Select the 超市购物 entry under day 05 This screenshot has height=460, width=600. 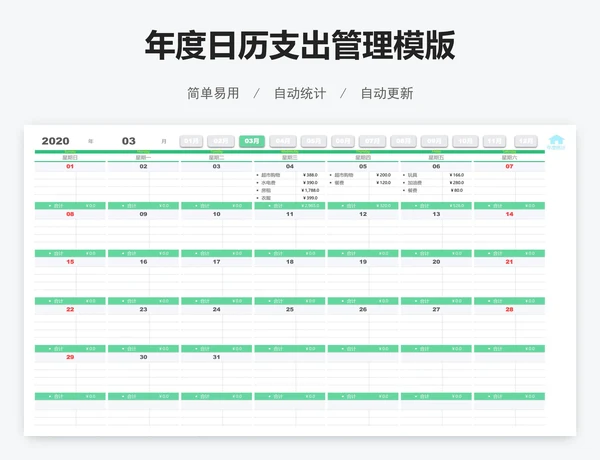click(344, 175)
